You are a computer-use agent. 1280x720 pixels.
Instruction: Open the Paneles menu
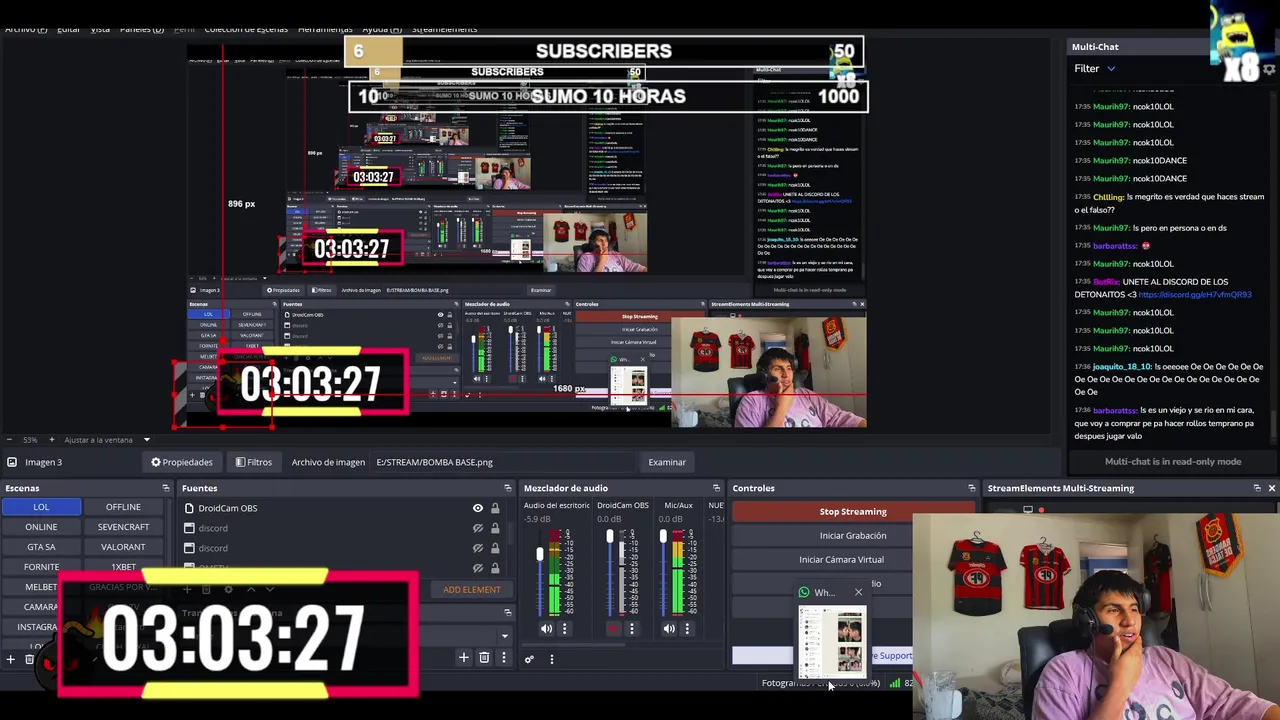(141, 29)
